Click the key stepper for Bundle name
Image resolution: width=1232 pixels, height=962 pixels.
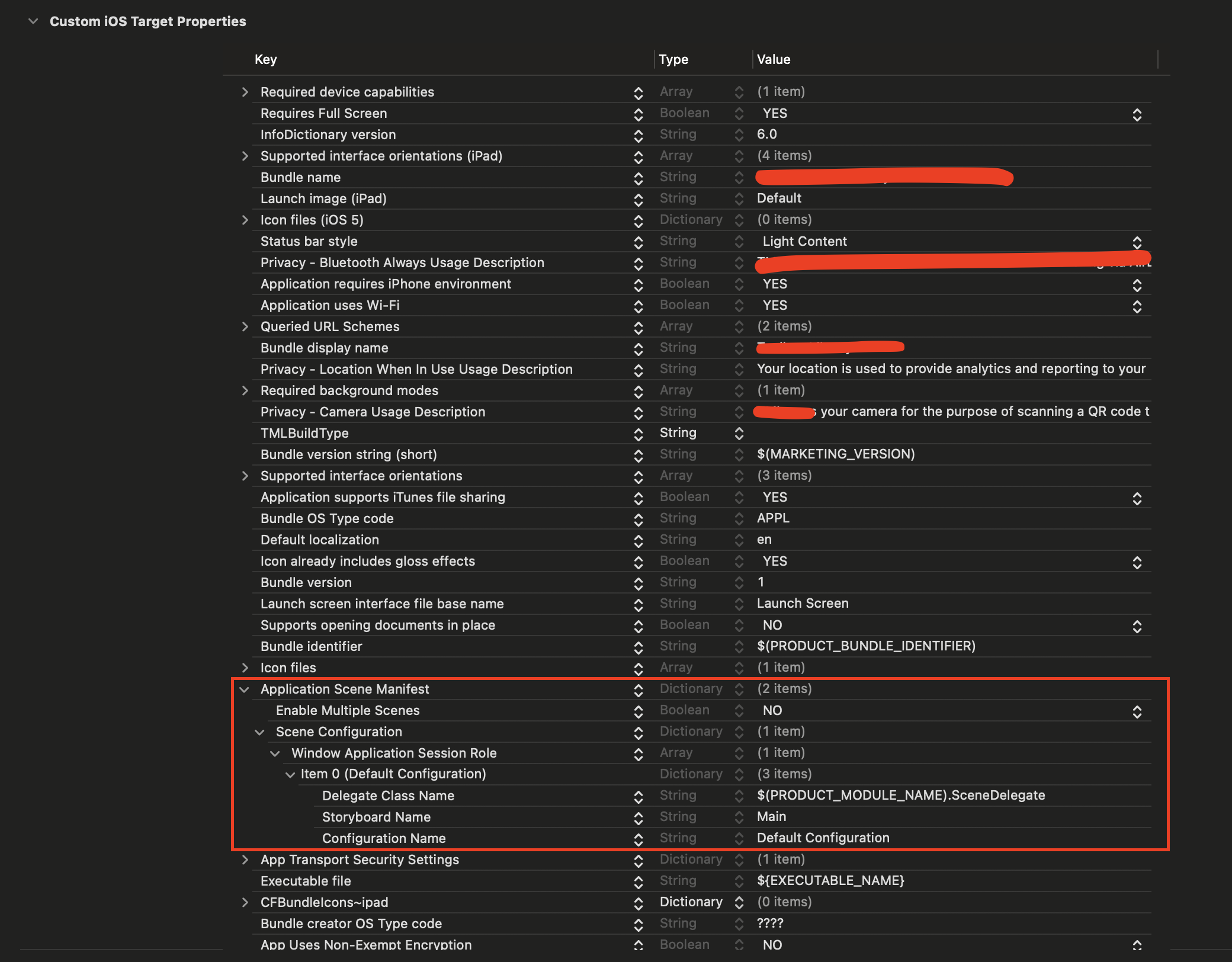click(x=638, y=178)
